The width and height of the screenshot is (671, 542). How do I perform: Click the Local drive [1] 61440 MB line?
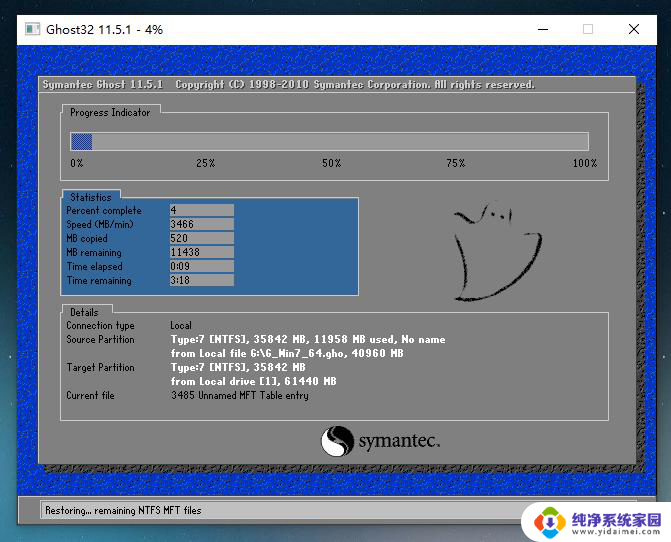click(253, 381)
